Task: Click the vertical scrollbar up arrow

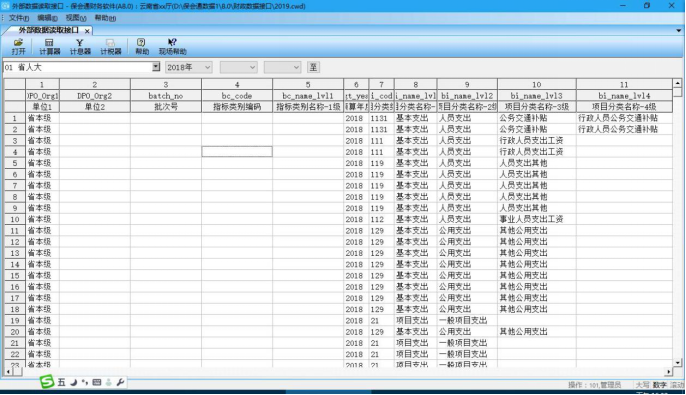Action: pos(677,83)
